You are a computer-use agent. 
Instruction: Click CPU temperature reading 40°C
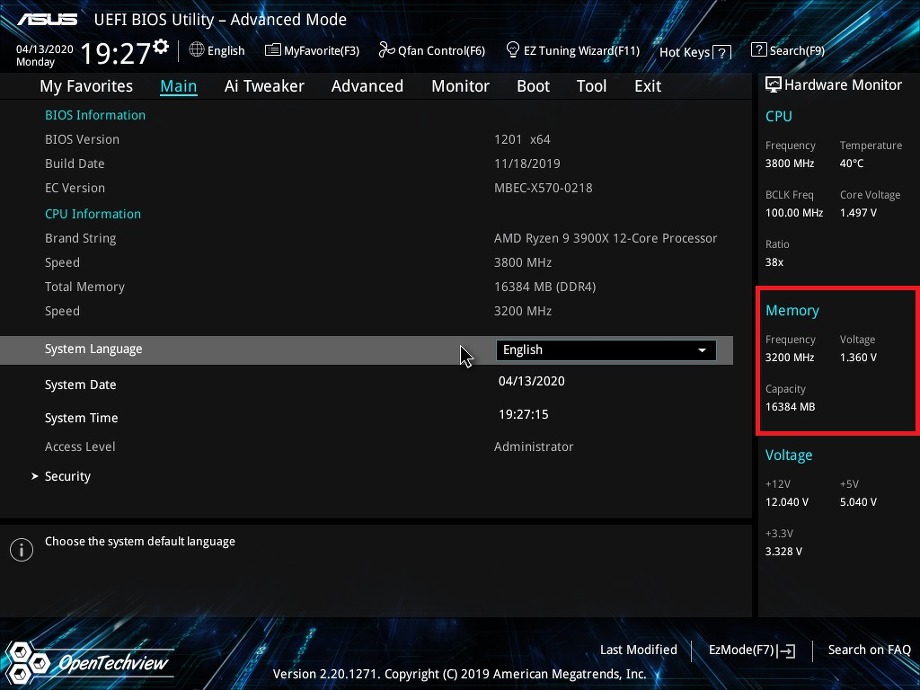(x=851, y=163)
